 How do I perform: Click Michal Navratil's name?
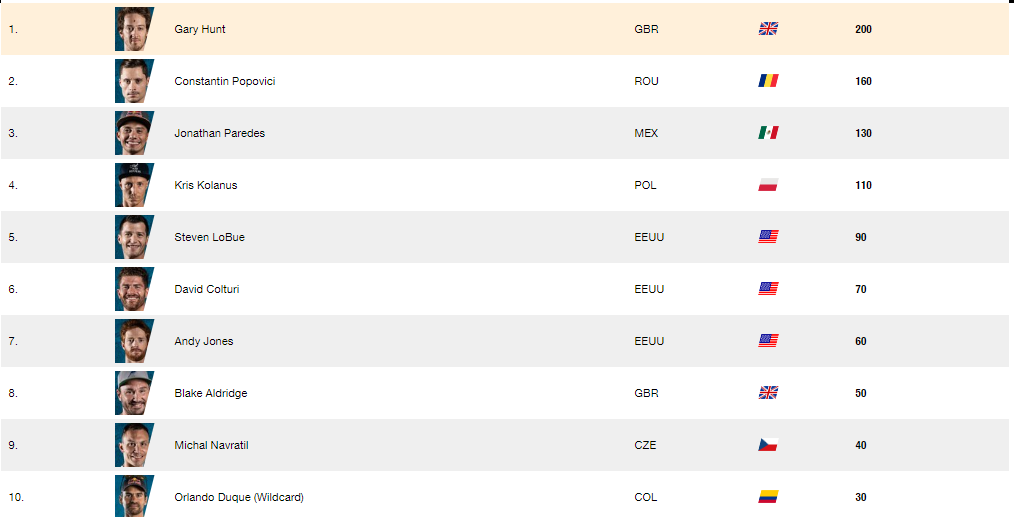coord(211,445)
